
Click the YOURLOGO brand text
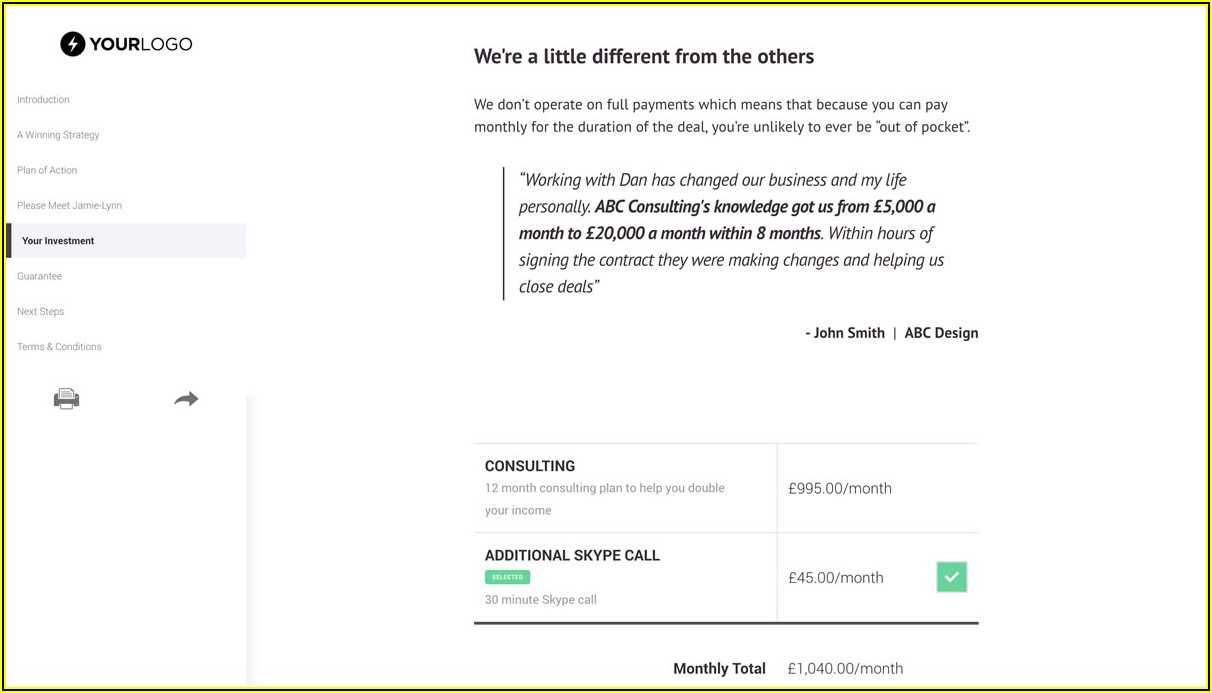140,44
